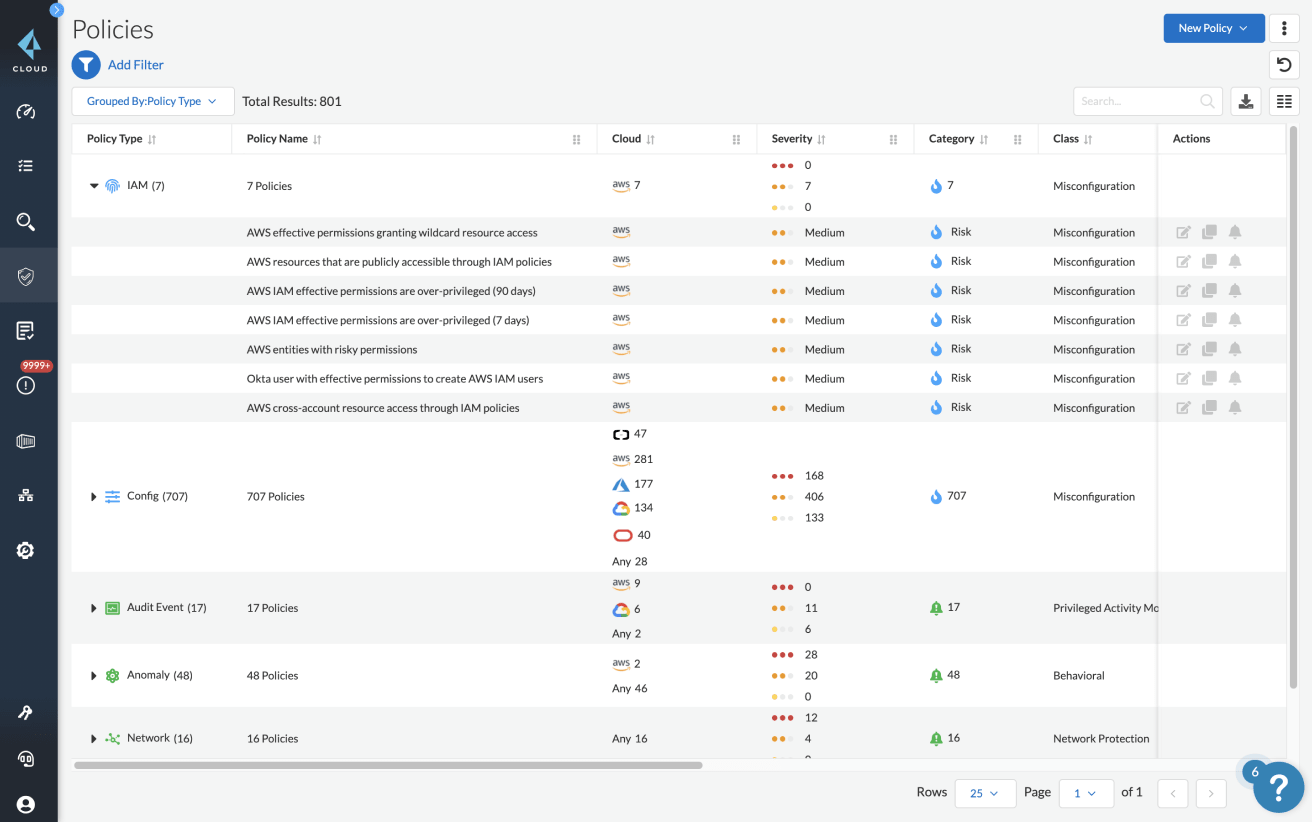Sort by the Severity column header
This screenshot has width=1312, height=822.
[792, 139]
